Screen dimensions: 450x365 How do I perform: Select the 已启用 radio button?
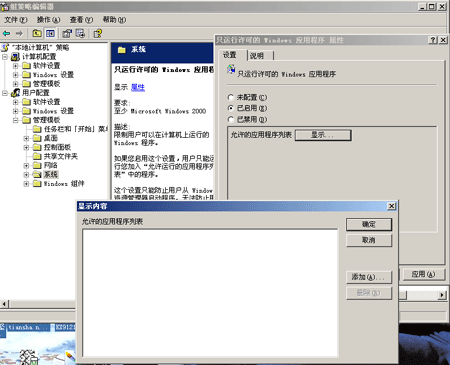coord(230,108)
